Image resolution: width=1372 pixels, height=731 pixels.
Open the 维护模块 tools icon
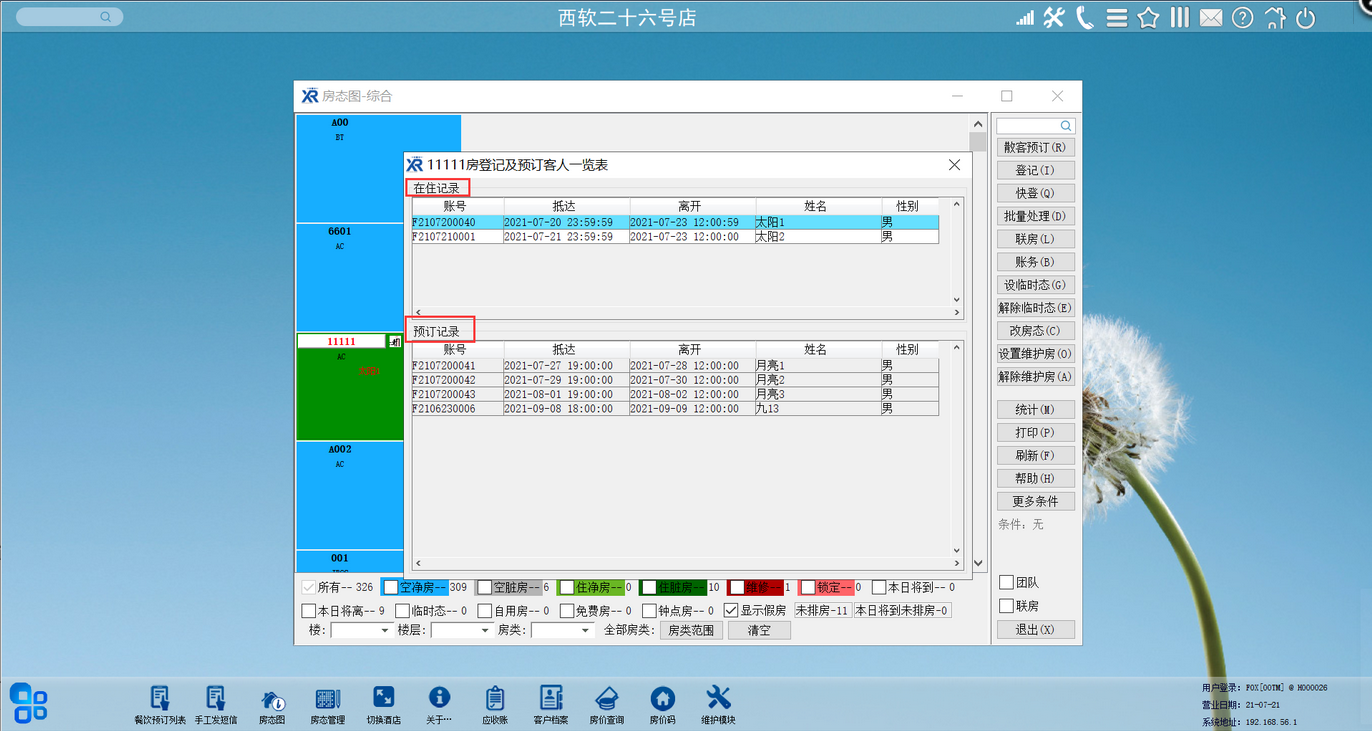click(x=718, y=698)
